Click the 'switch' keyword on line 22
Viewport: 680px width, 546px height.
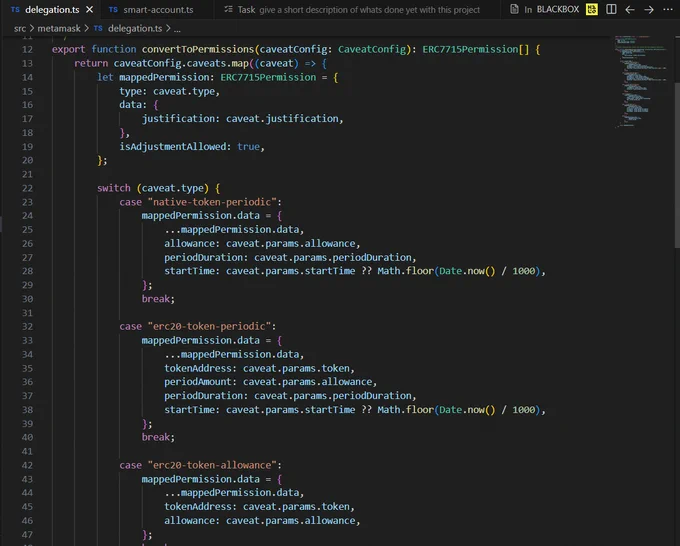(114, 188)
